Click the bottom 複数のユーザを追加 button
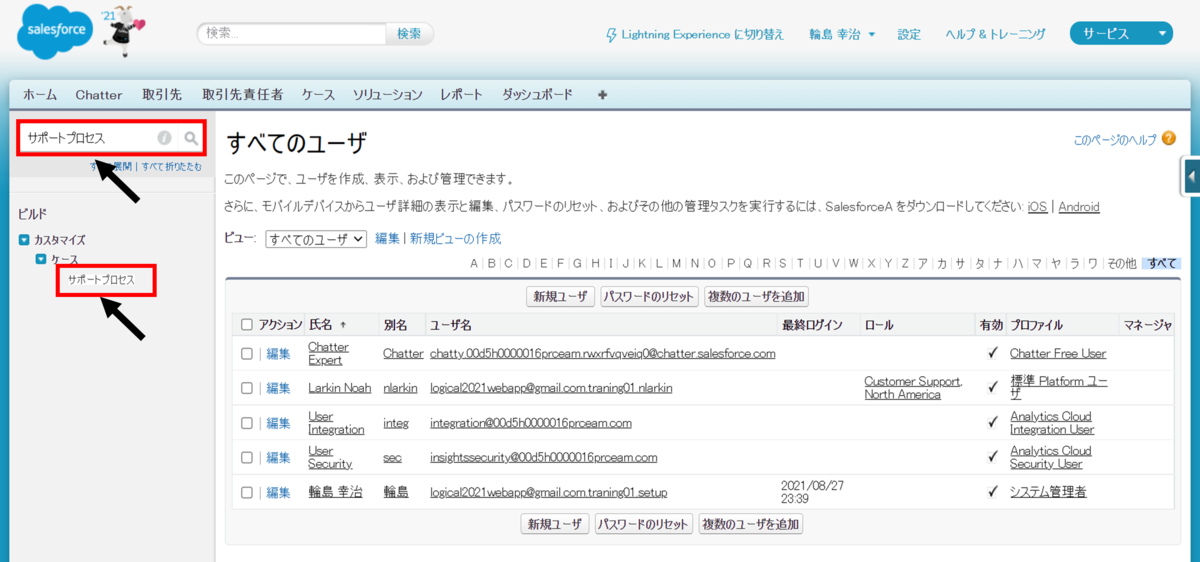 coord(750,524)
